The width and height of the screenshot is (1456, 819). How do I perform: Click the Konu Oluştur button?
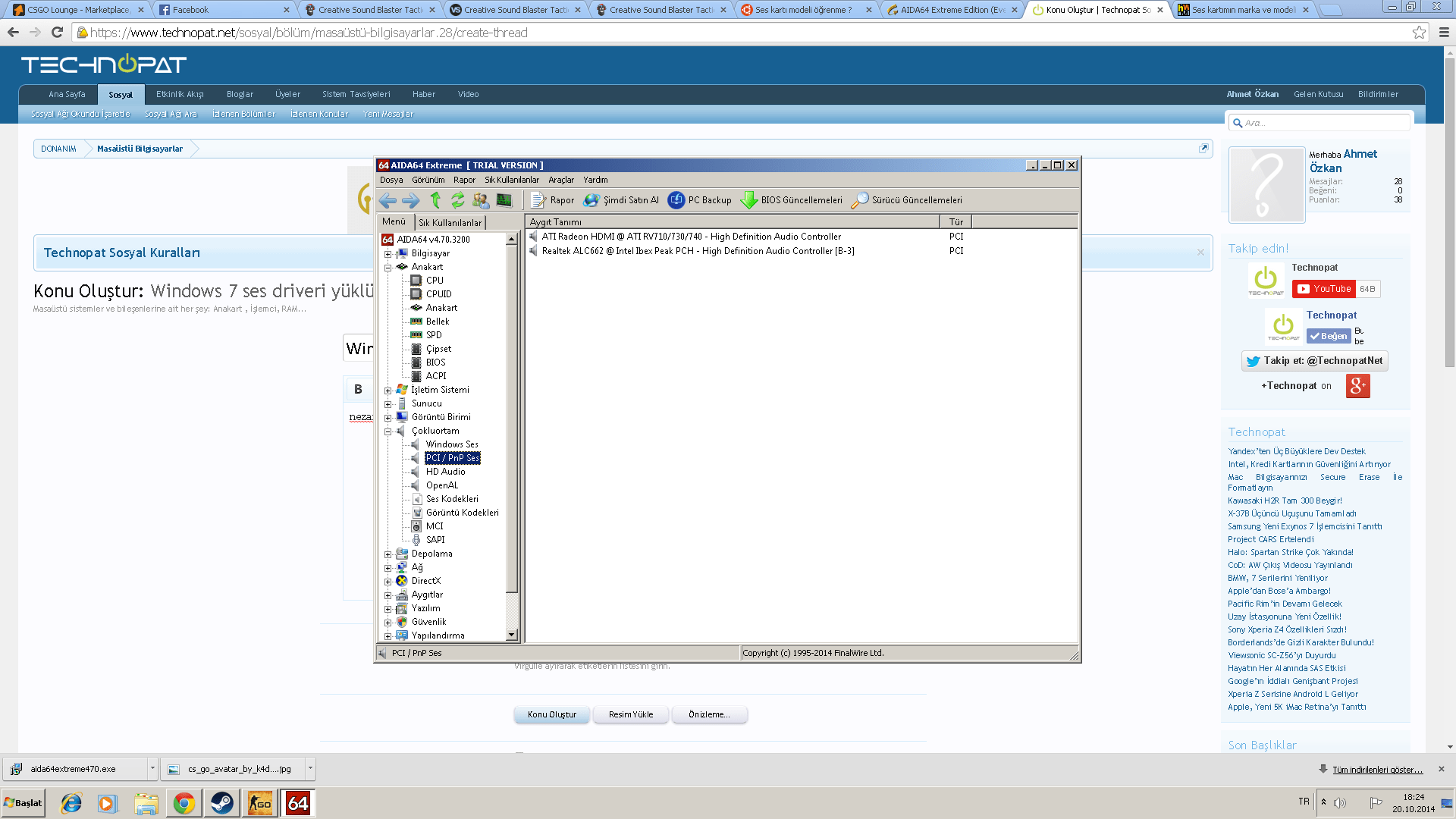pos(551,714)
